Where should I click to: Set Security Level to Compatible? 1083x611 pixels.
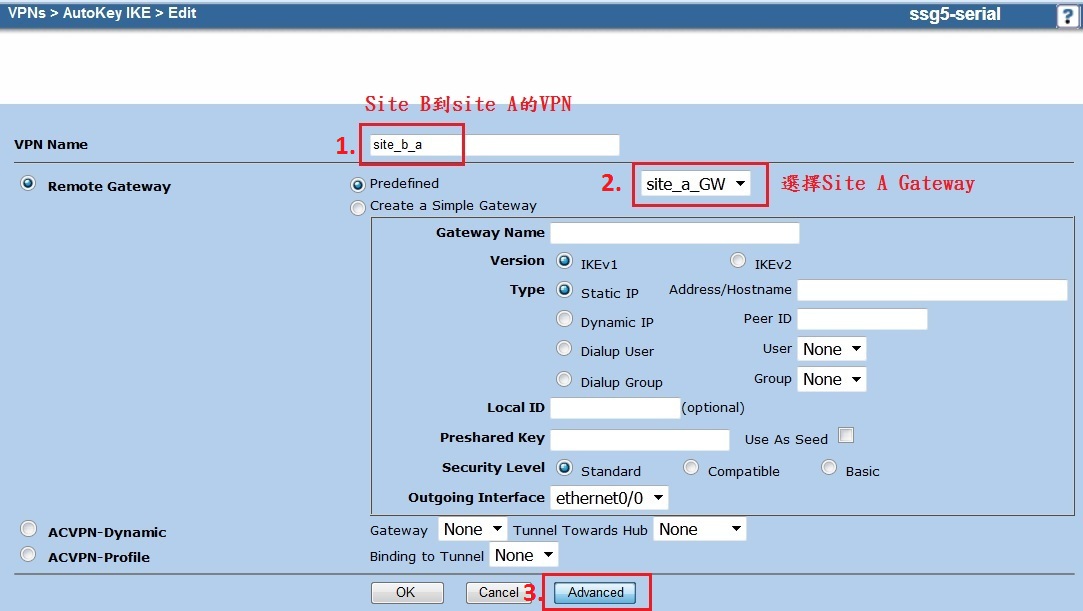coord(690,468)
